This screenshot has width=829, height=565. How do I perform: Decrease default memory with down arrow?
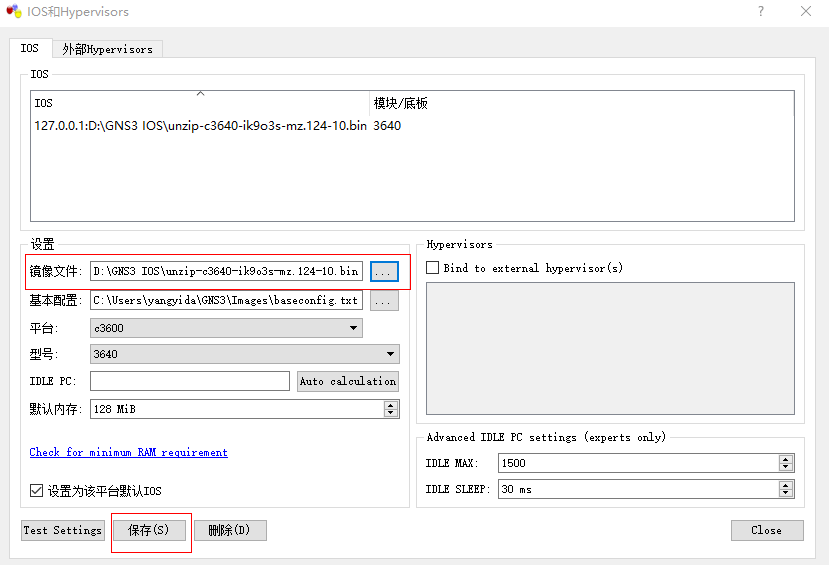tap(391, 413)
